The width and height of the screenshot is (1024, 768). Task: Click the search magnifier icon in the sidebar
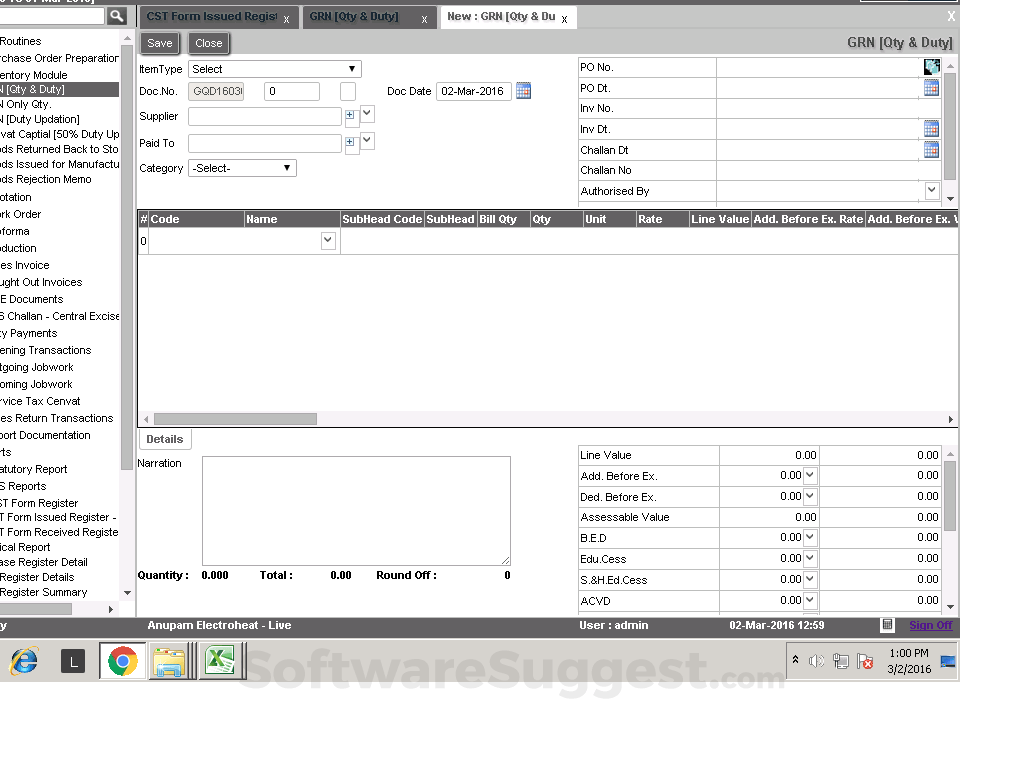(x=117, y=15)
